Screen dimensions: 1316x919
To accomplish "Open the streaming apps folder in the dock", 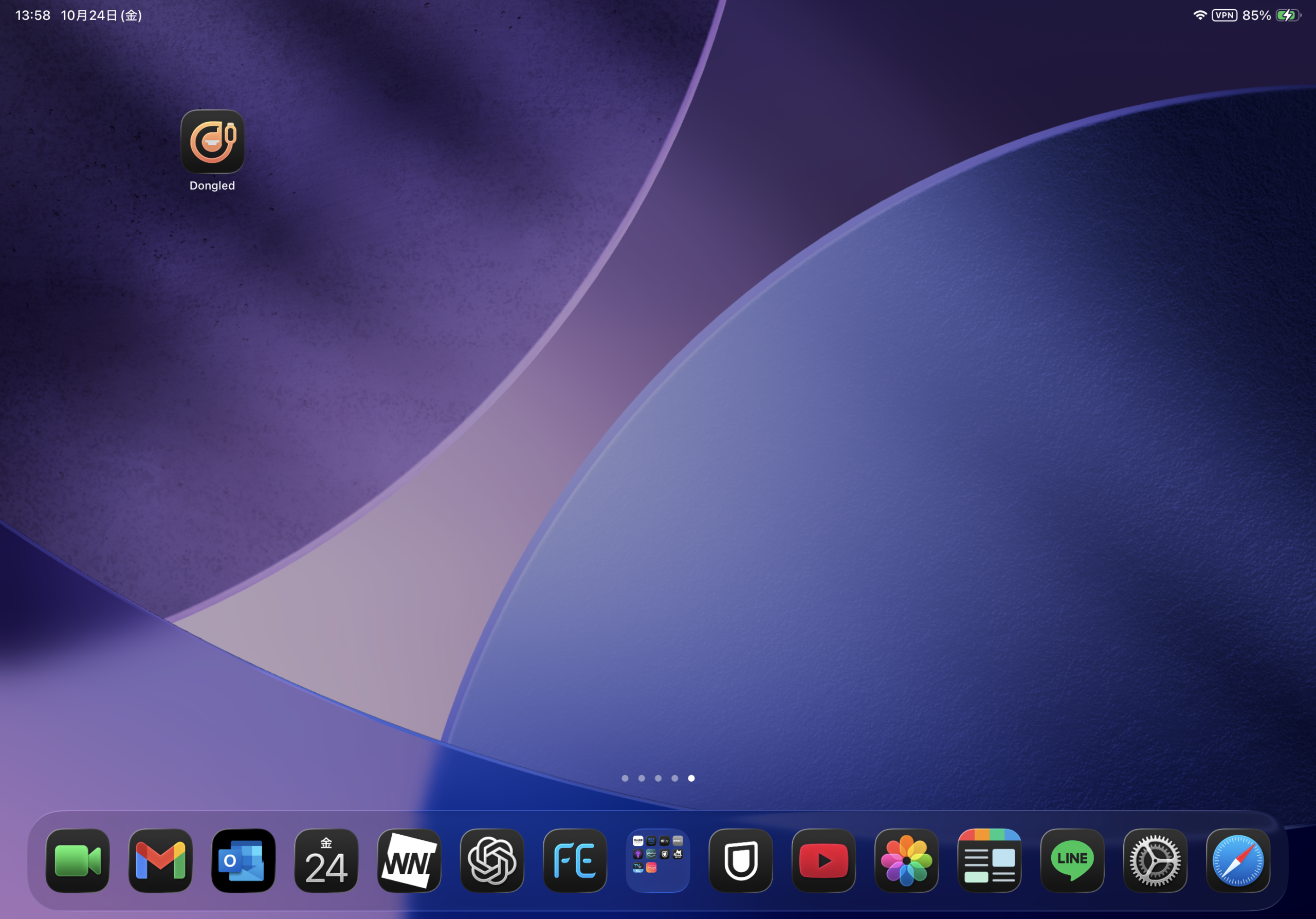I will click(x=657, y=860).
